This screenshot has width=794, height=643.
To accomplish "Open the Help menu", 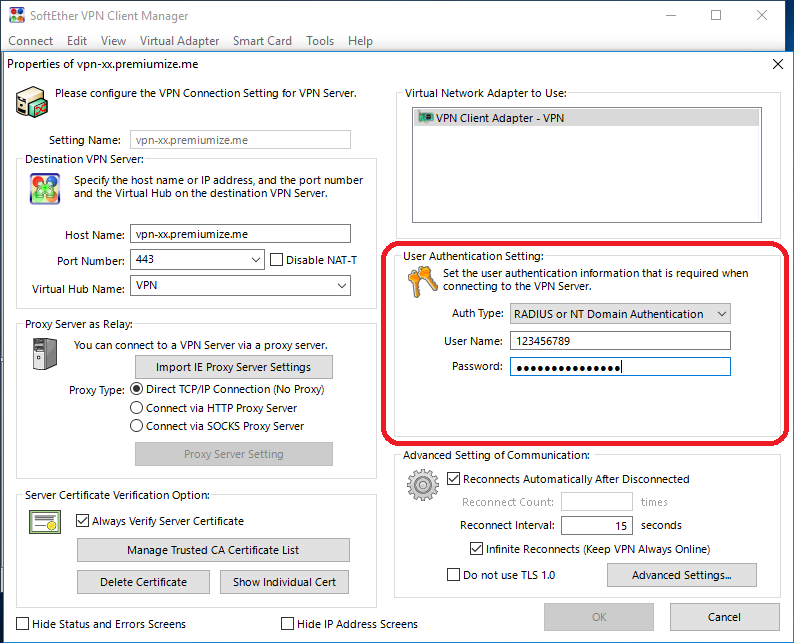I will 360,41.
